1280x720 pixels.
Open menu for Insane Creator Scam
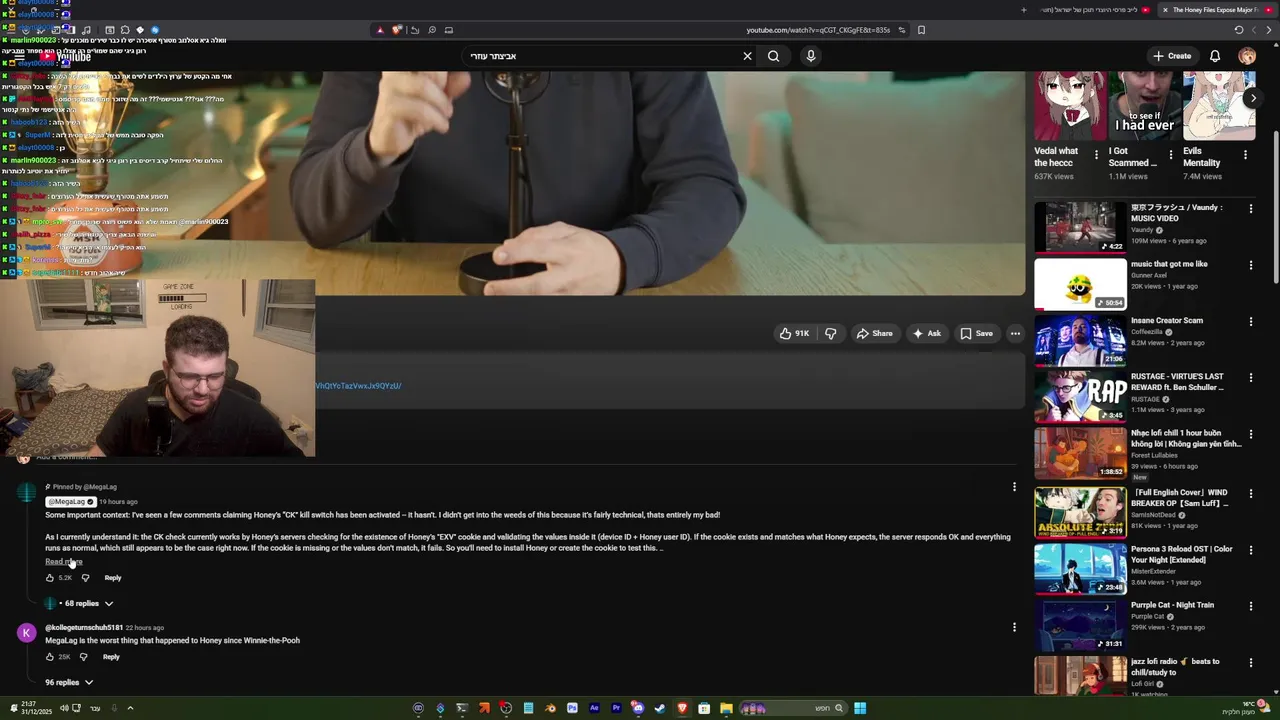point(1250,321)
